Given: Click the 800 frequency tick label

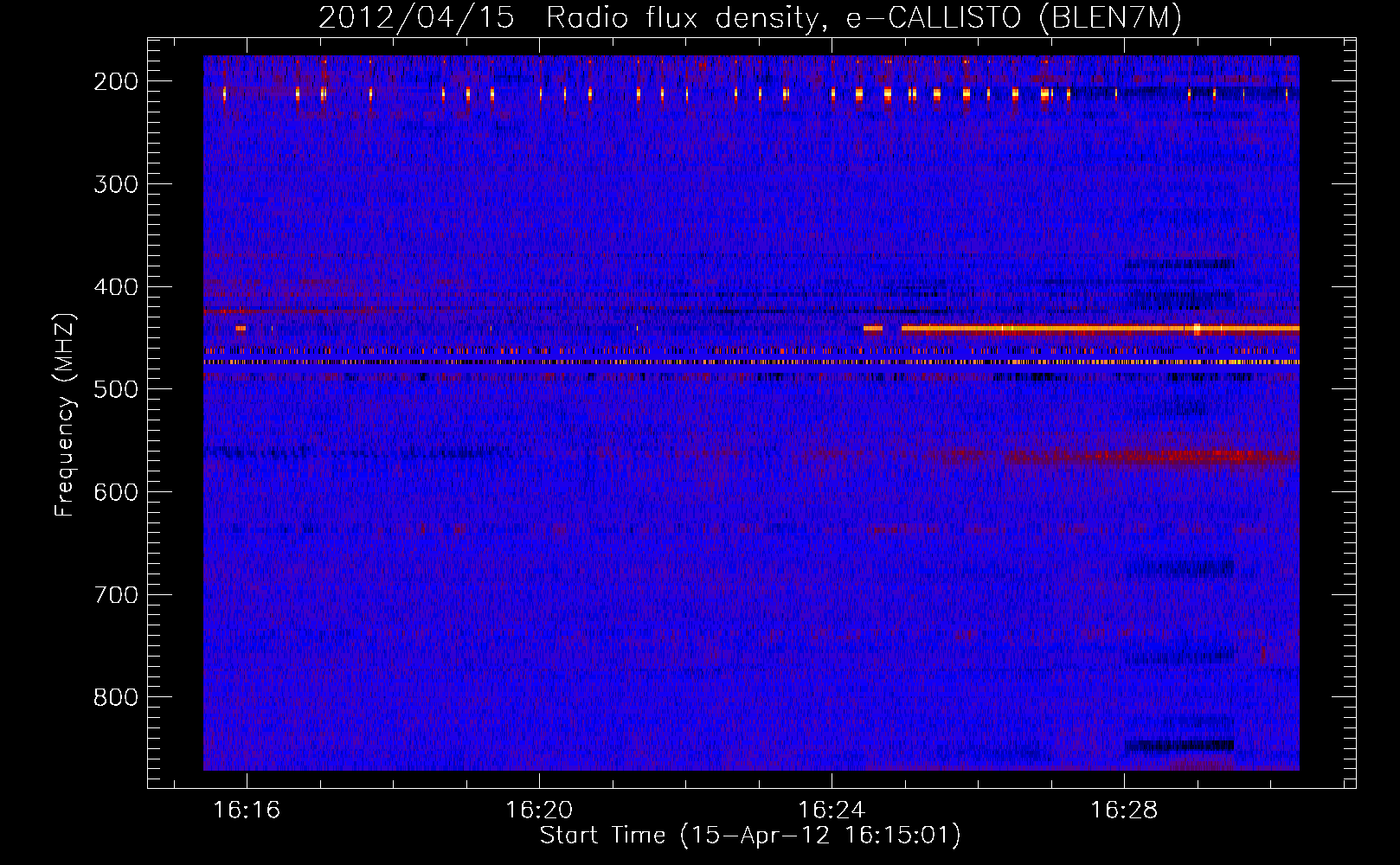Looking at the screenshot, I should pyautogui.click(x=116, y=698).
